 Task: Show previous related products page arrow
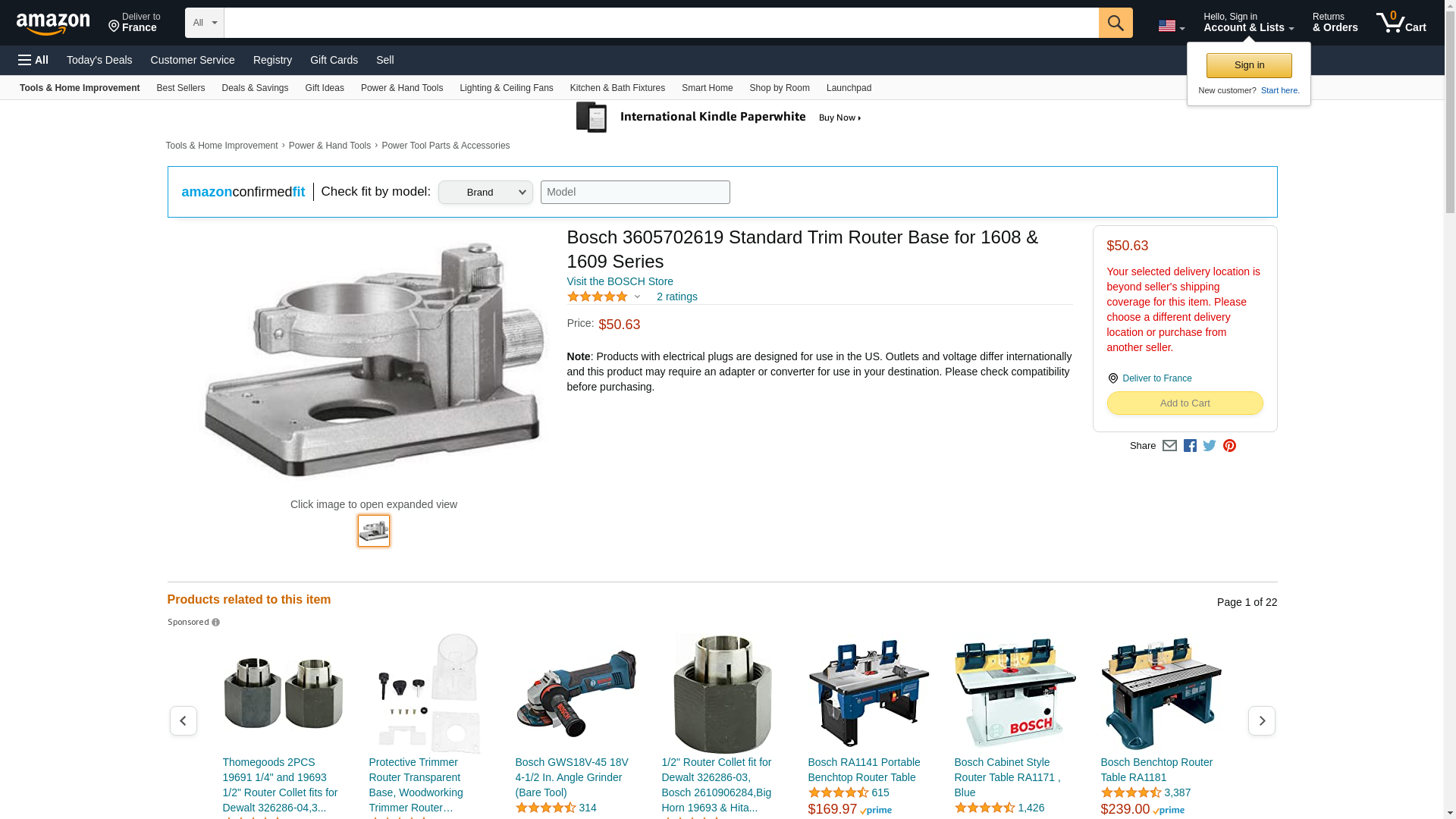coord(183,720)
